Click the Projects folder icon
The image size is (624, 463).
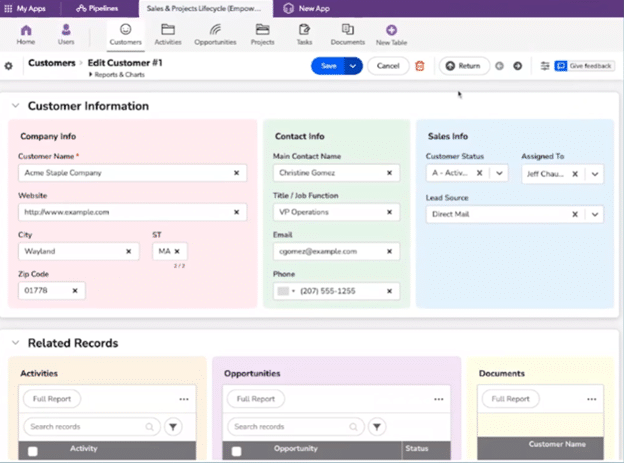pyautogui.click(x=262, y=30)
